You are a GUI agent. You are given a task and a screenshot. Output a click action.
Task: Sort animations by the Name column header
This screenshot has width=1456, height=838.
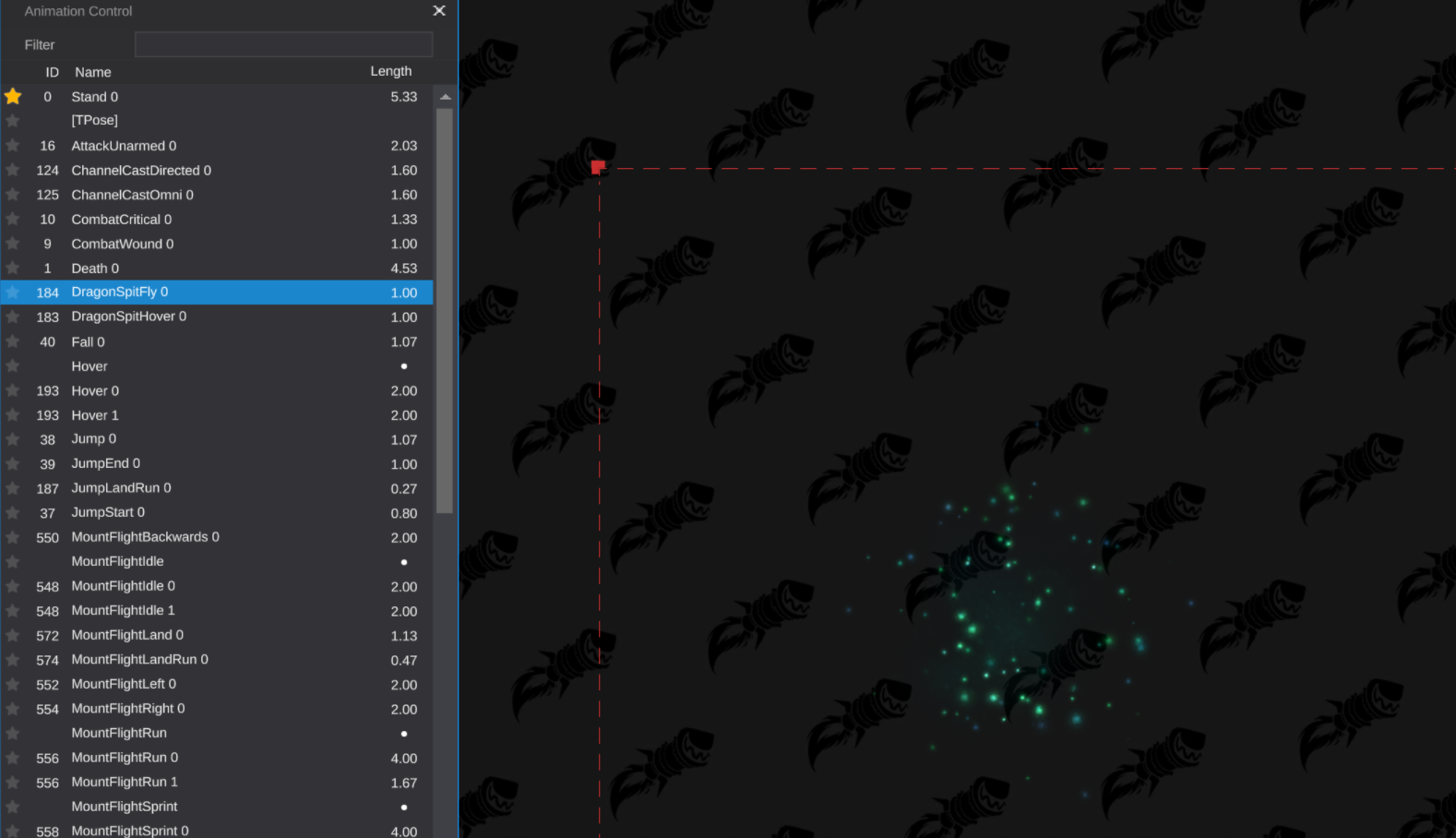click(x=93, y=72)
